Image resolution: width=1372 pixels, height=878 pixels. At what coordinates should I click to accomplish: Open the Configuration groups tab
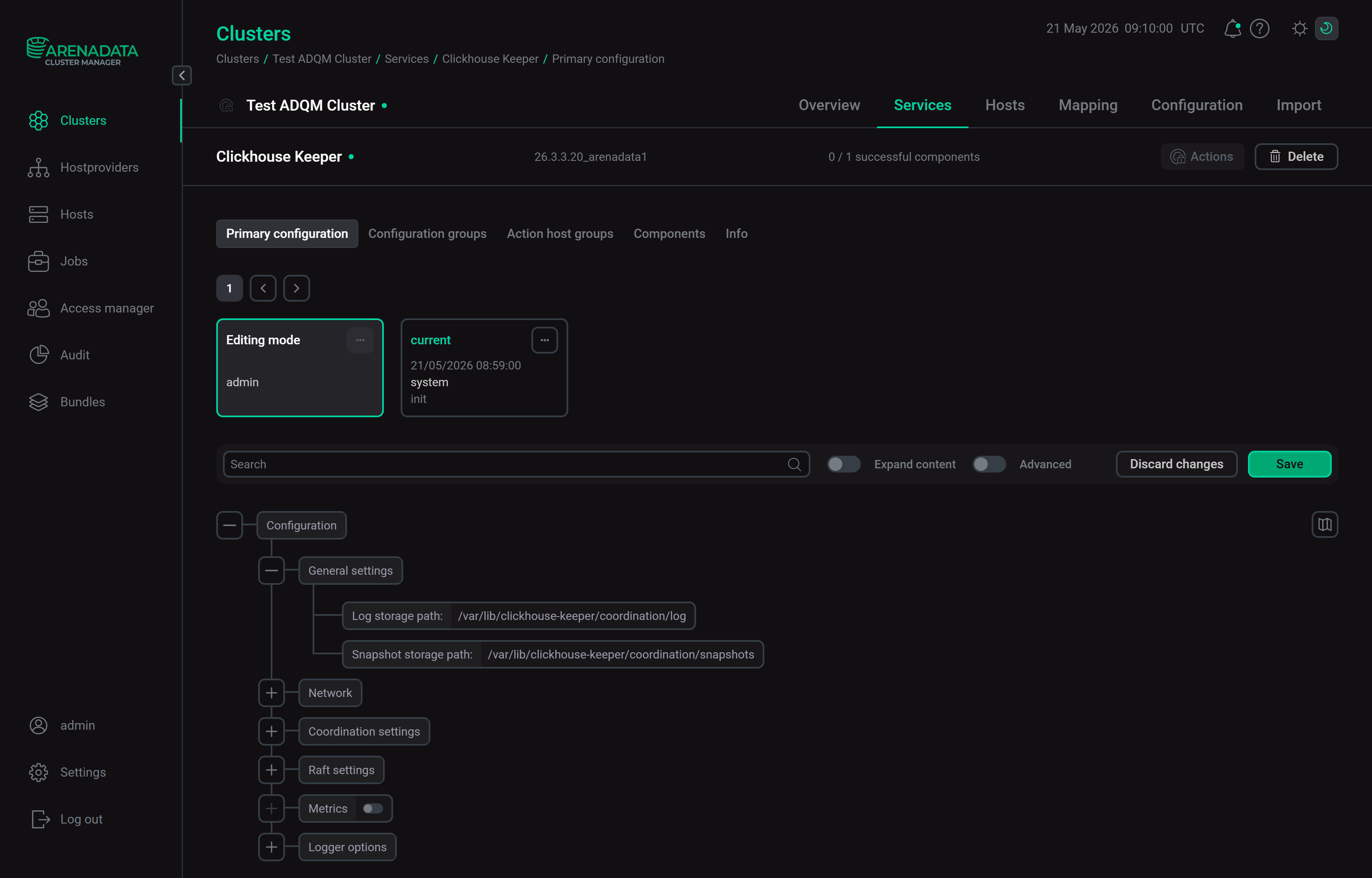pyautogui.click(x=427, y=234)
